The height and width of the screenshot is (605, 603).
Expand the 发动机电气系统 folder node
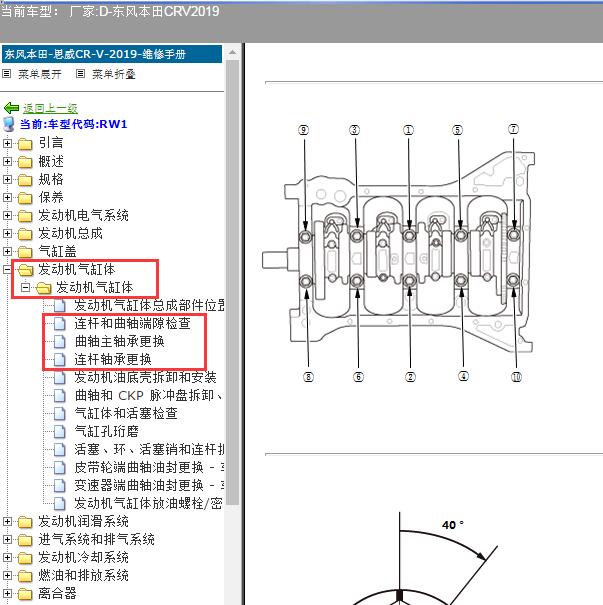coord(7,215)
